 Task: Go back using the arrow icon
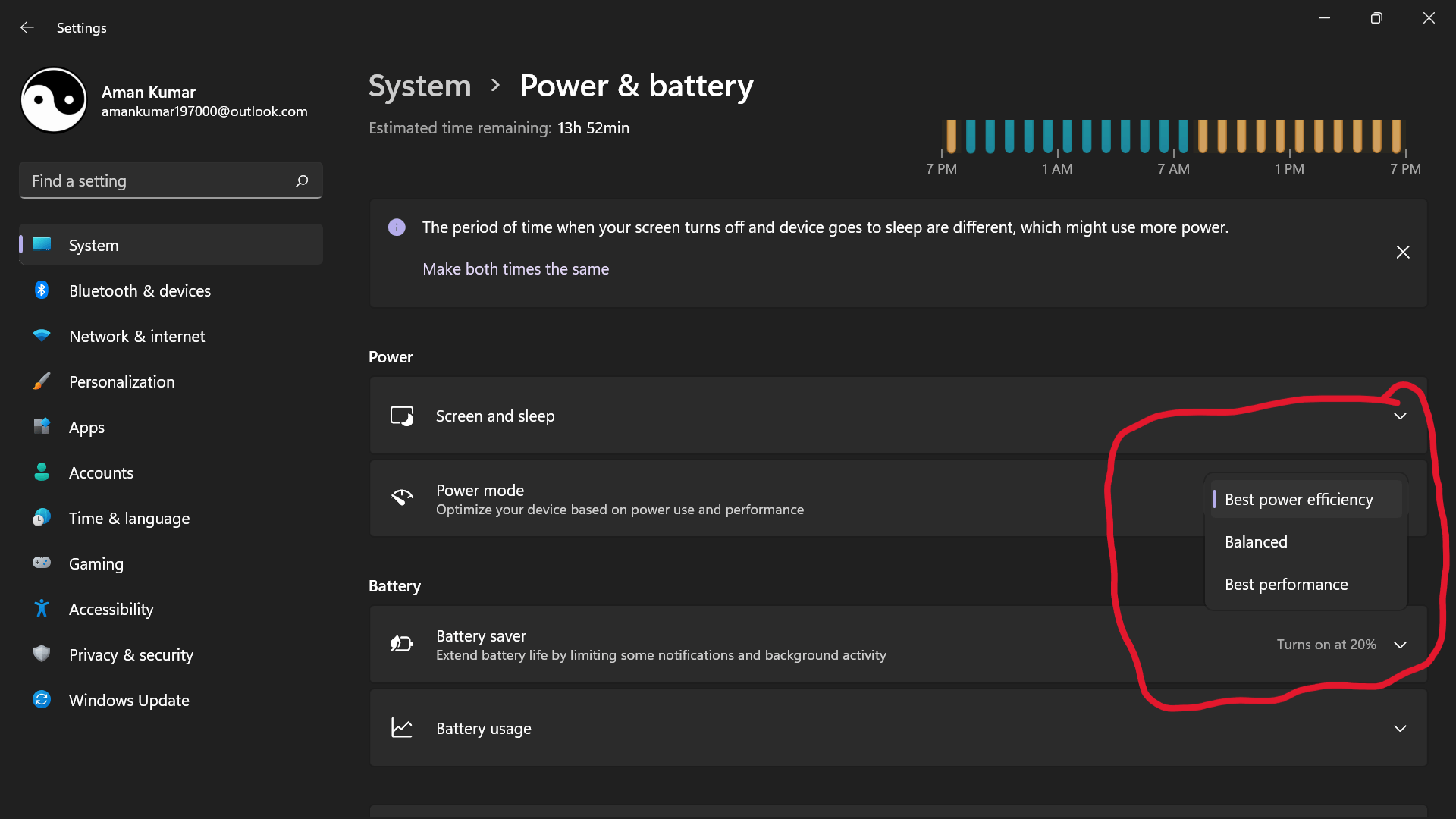click(x=27, y=28)
